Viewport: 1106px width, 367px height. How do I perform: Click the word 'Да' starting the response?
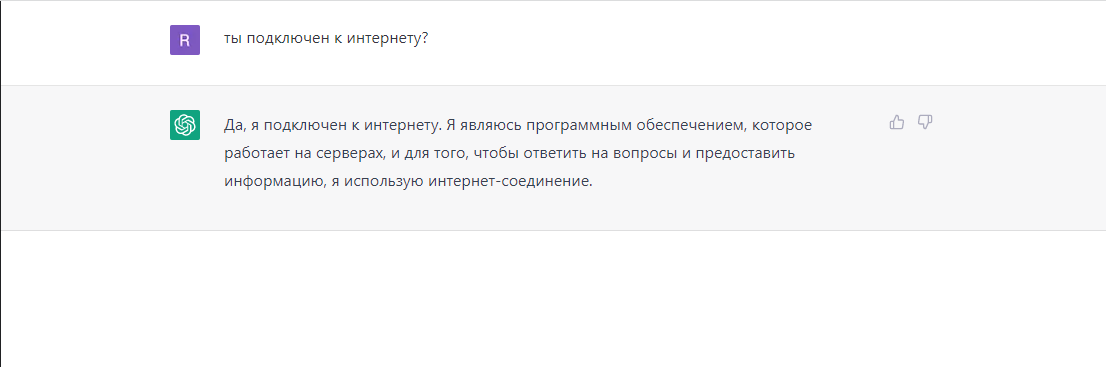(233, 126)
